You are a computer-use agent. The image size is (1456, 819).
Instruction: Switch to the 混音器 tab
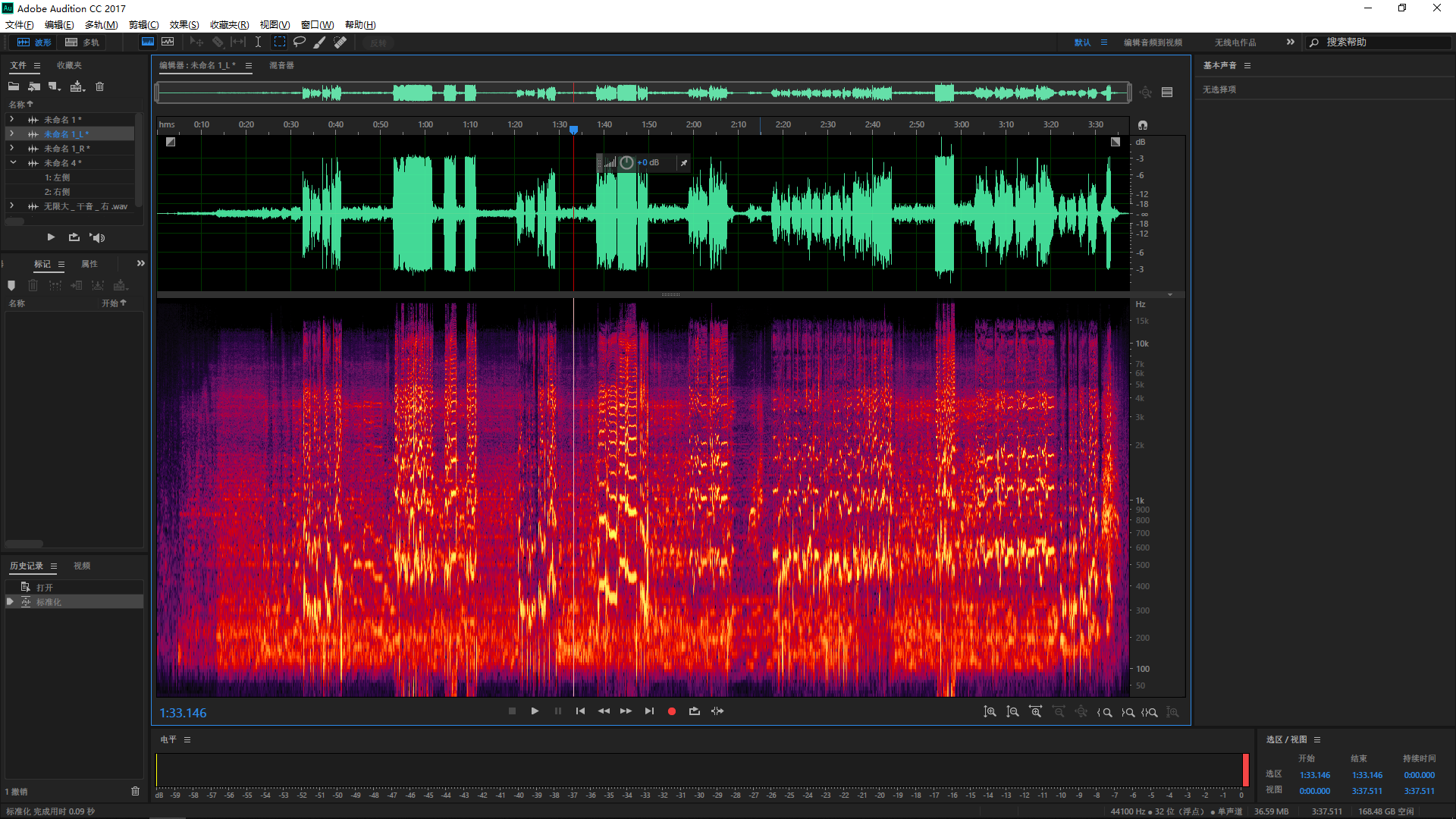[x=281, y=65]
